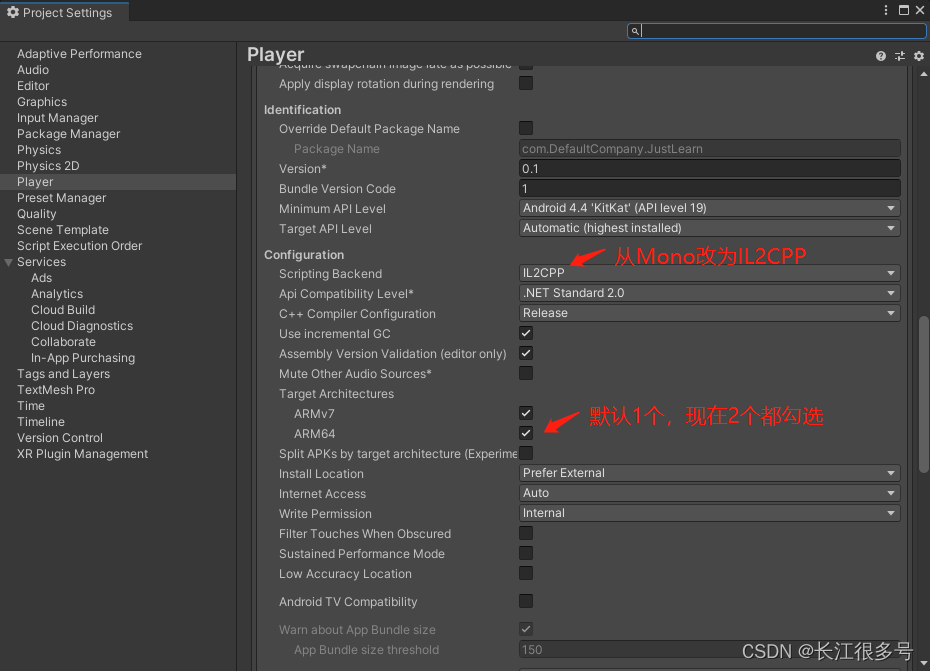Enable Sustained Performance Mode
The height and width of the screenshot is (671, 930).
click(526, 554)
